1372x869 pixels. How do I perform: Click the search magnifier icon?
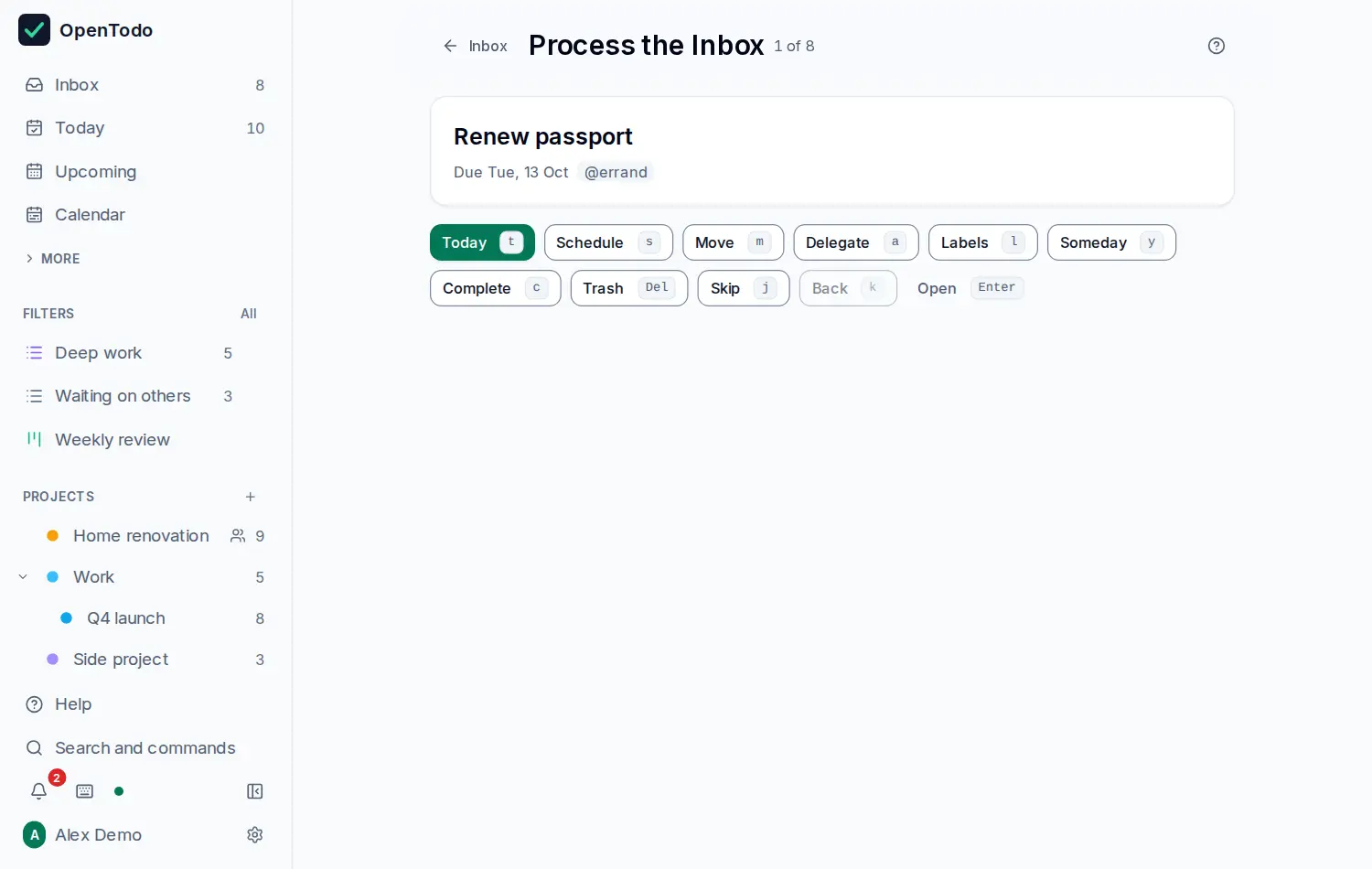coord(35,748)
